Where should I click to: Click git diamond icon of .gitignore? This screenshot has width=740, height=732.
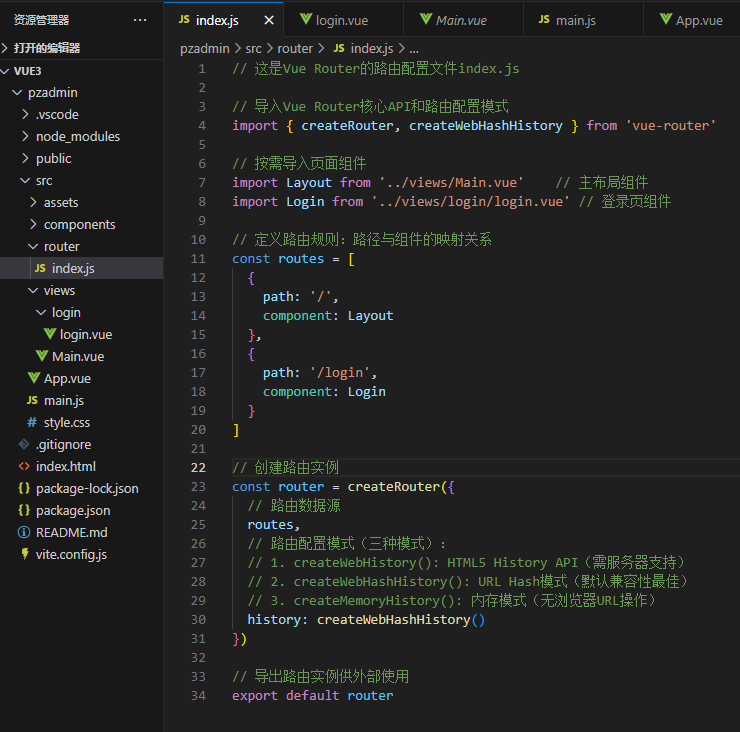[24, 444]
